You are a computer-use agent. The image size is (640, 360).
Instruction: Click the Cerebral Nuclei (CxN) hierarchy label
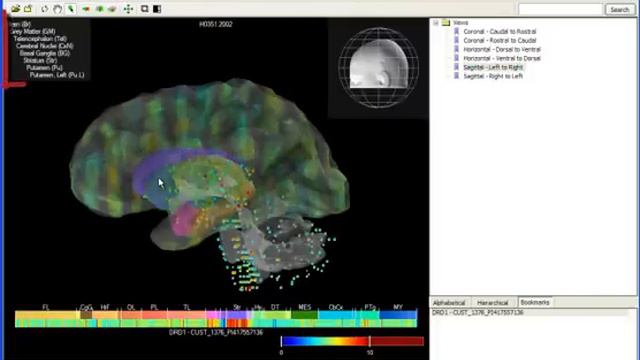tap(45, 46)
